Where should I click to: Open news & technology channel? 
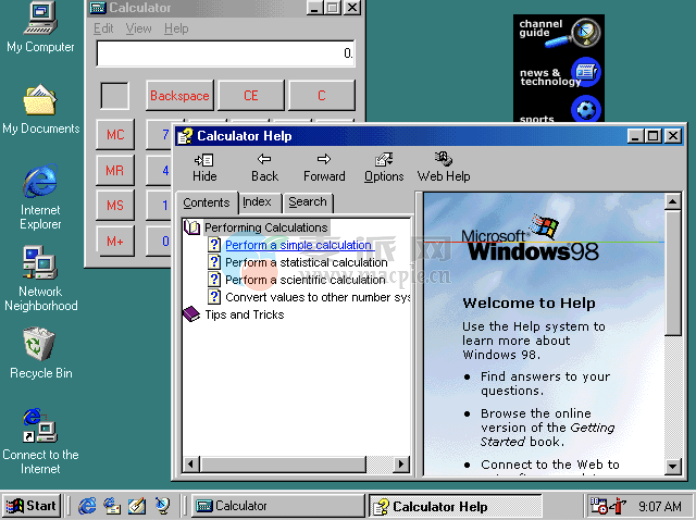(559, 73)
